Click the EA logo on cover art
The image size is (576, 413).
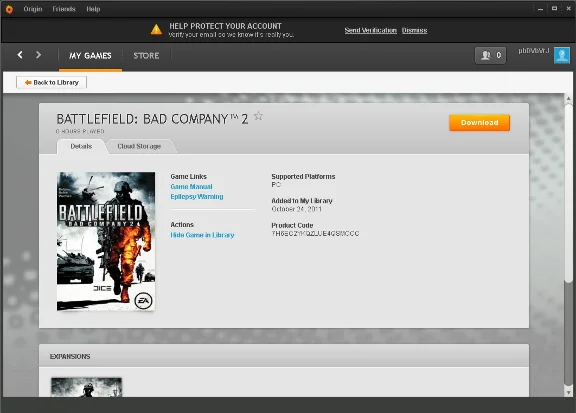(143, 301)
